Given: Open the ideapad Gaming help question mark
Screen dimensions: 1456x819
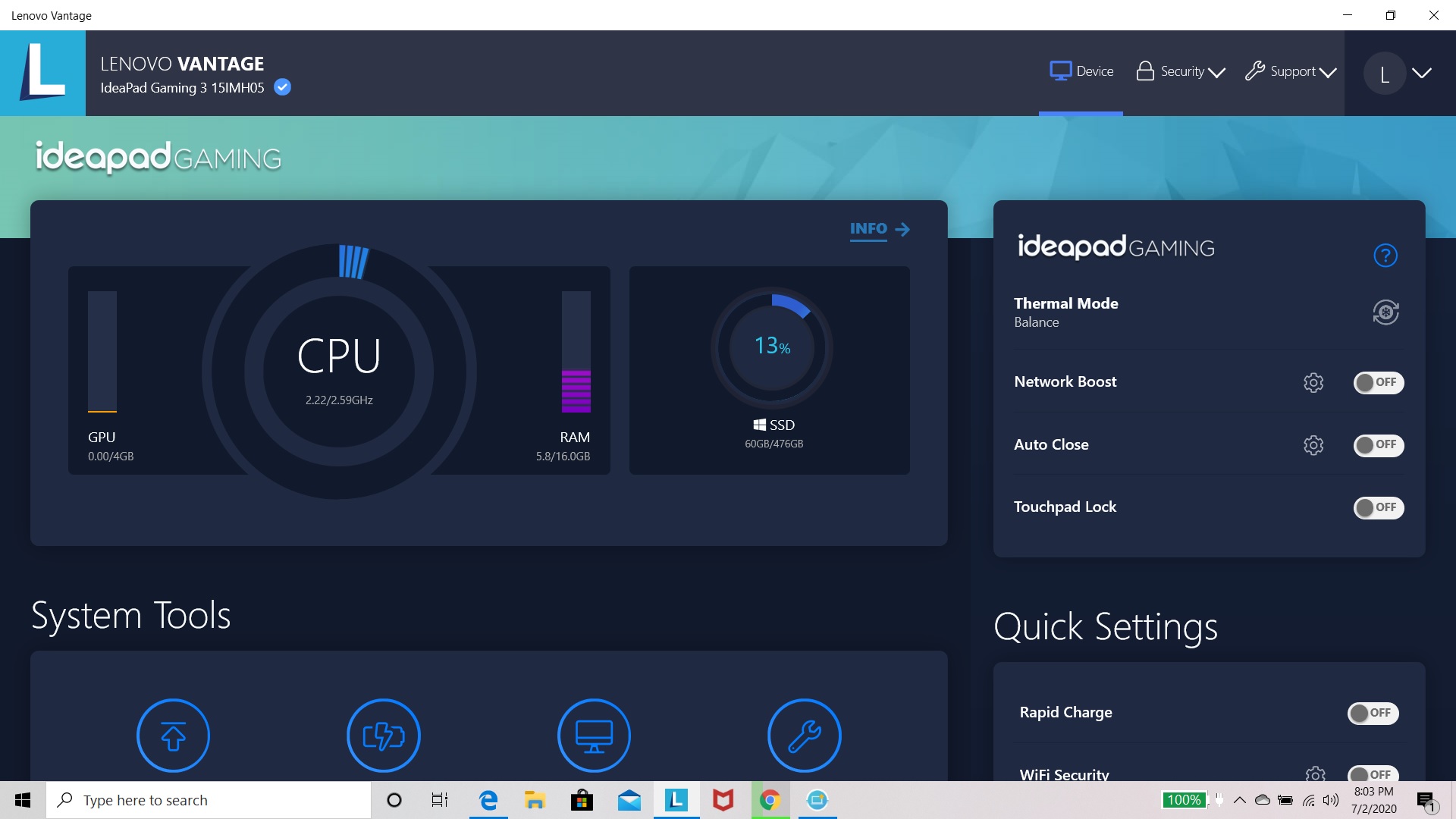Looking at the screenshot, I should (x=1385, y=256).
